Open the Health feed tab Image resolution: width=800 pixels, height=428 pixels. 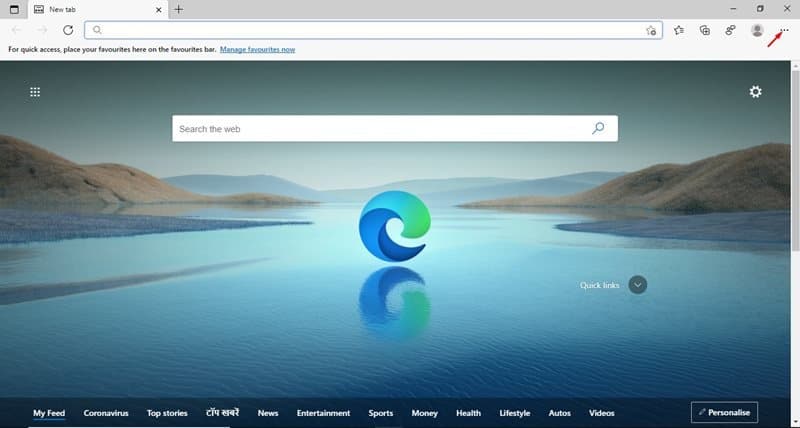[468, 413]
